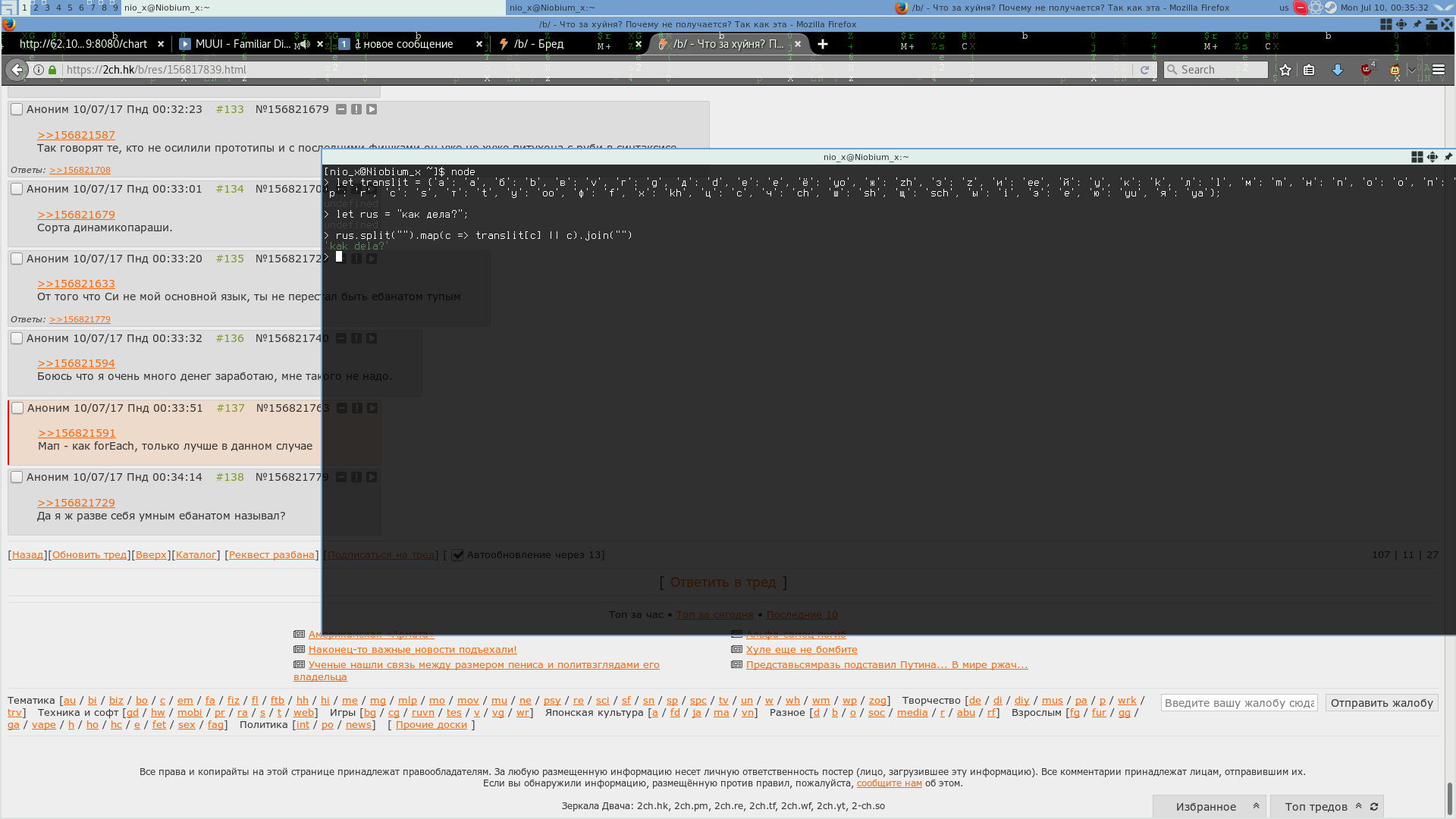Open the 'Прочие доски' link
Image resolution: width=1456 pixels, height=819 pixels.
pos(431,725)
